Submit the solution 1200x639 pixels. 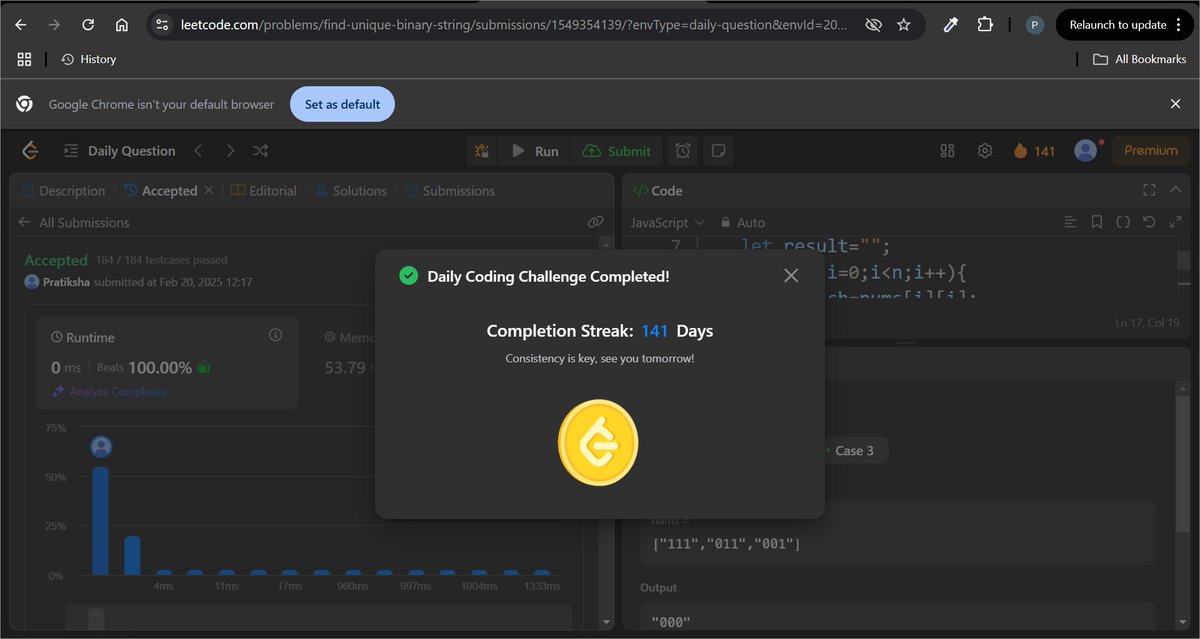pyautogui.click(x=617, y=151)
